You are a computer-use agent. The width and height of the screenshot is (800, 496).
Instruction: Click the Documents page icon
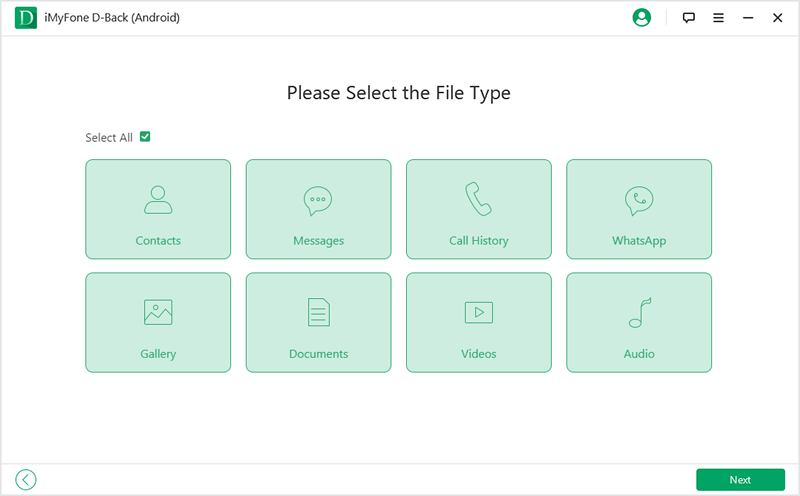coord(318,313)
